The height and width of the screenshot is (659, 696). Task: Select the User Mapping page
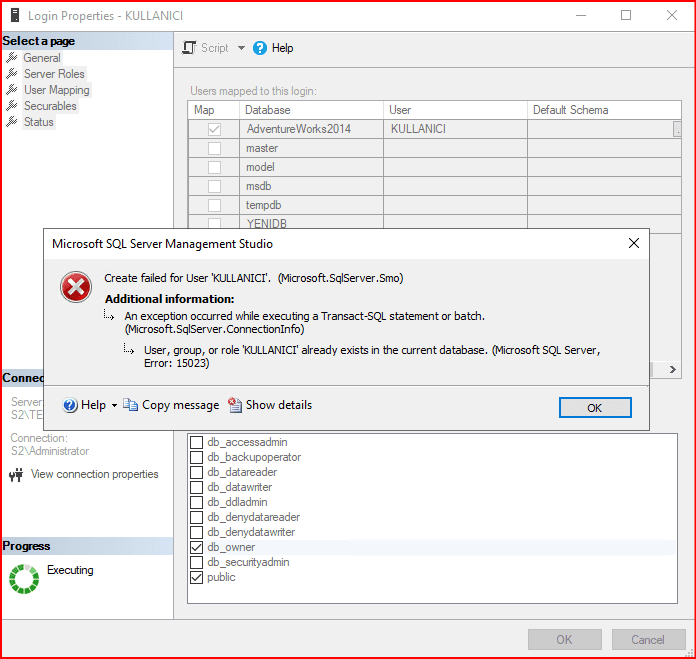coord(57,90)
